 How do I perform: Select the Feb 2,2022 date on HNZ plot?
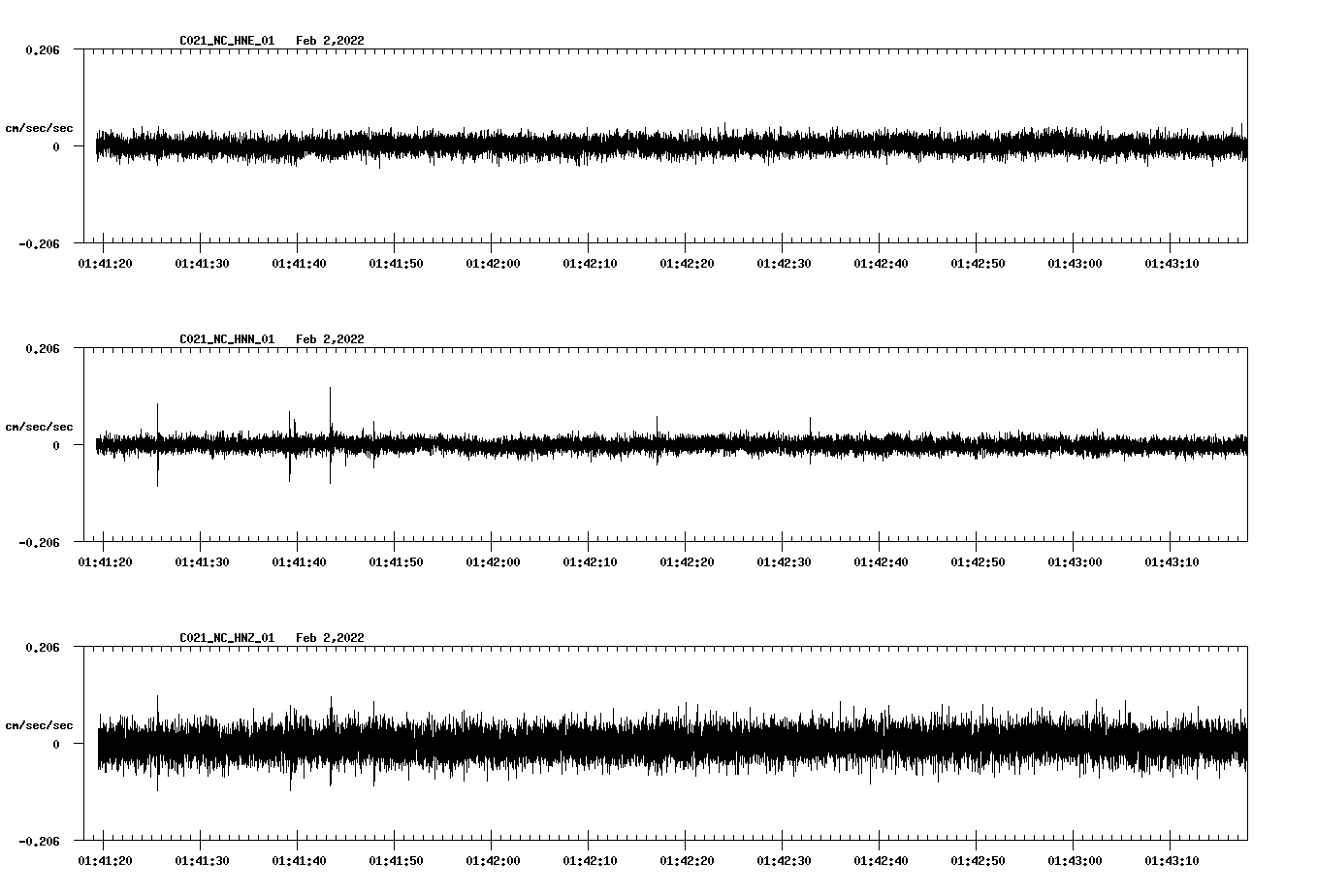[x=330, y=638]
